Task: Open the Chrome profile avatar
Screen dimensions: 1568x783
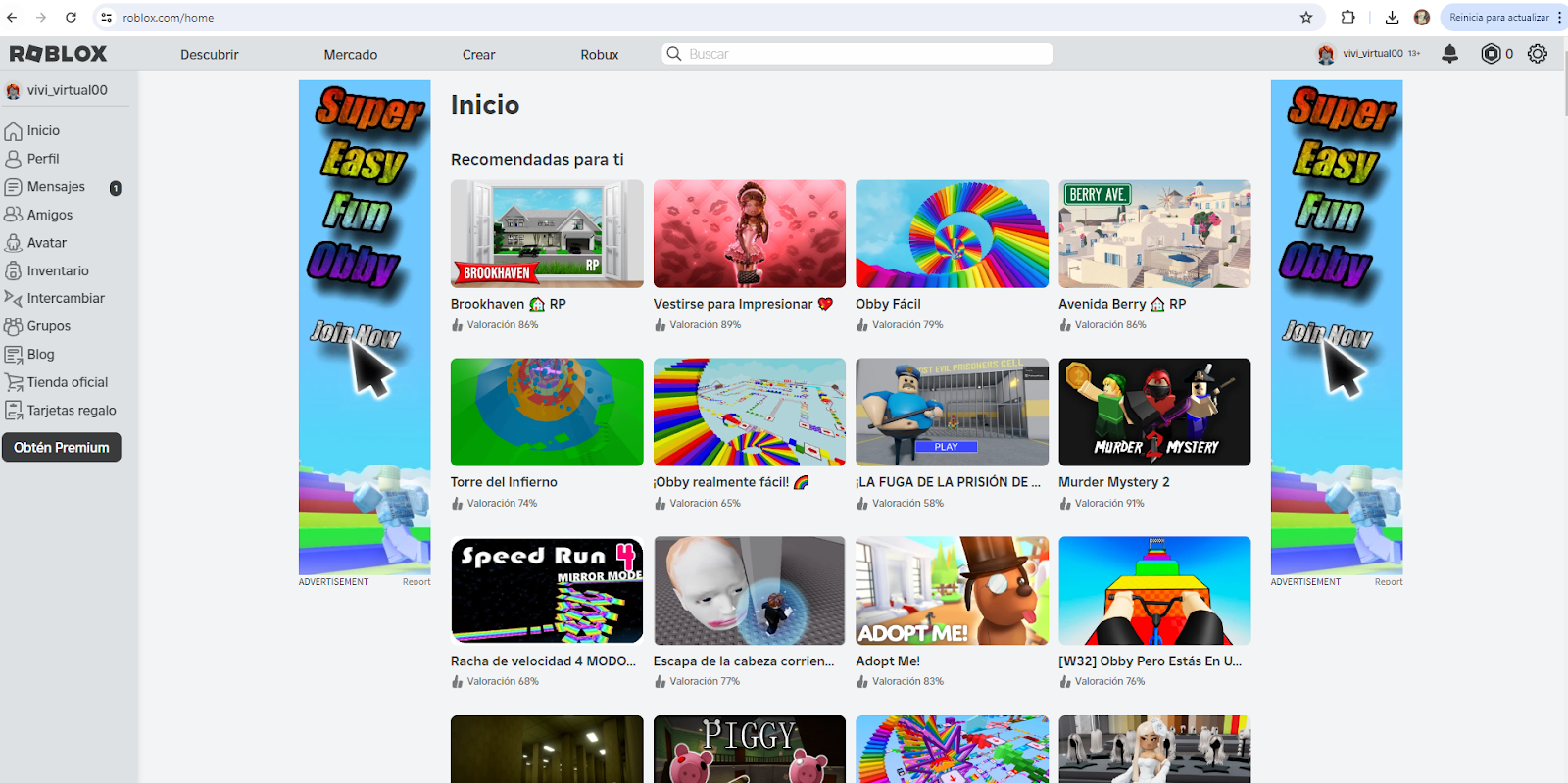Action: [1422, 17]
